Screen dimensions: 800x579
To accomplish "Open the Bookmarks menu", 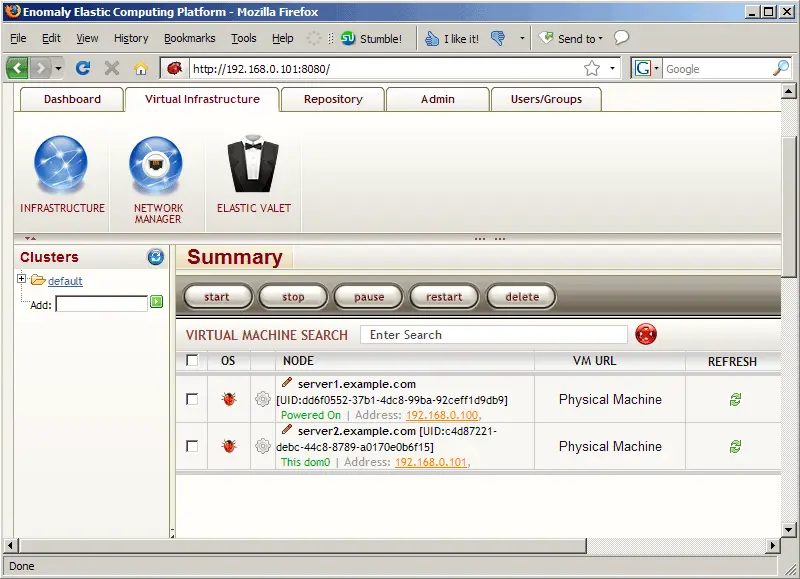I will (190, 38).
